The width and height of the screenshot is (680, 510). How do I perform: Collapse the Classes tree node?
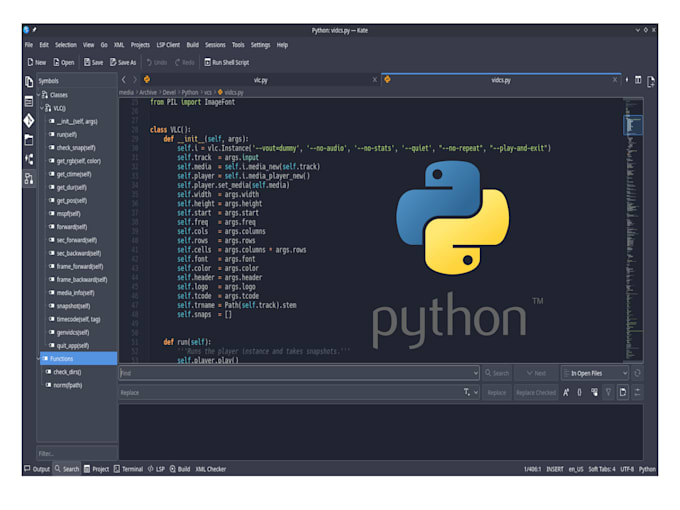[x=38, y=95]
